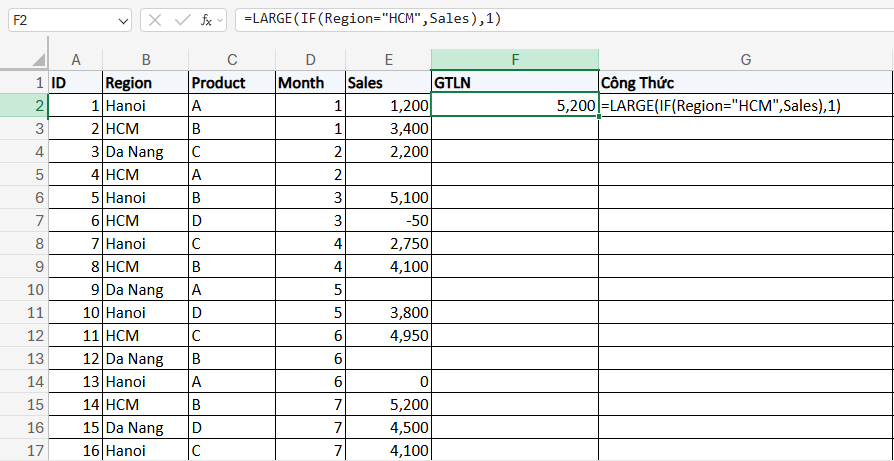The width and height of the screenshot is (894, 461).
Task: Select the Da Nang cell in row 4
Action: [145, 152]
